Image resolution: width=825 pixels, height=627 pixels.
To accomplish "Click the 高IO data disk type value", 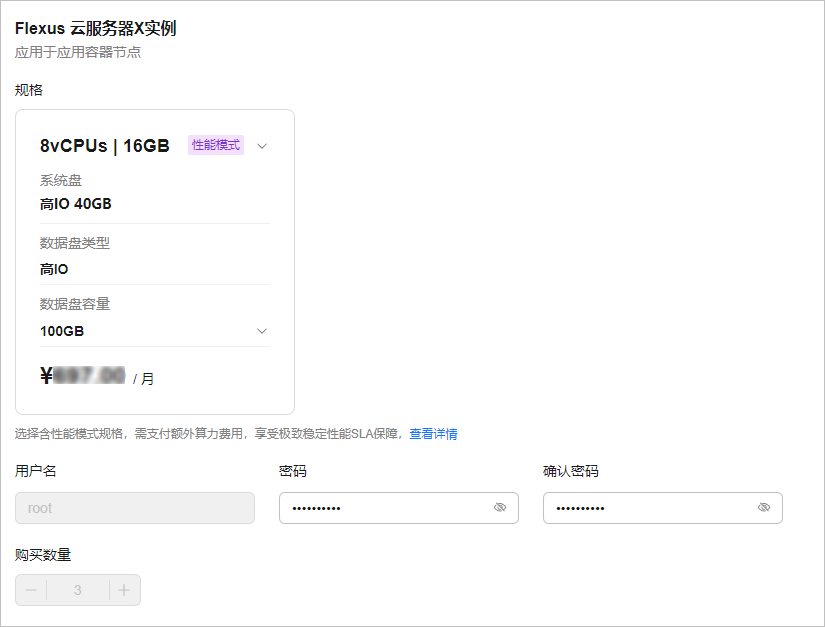I will click(x=54, y=269).
